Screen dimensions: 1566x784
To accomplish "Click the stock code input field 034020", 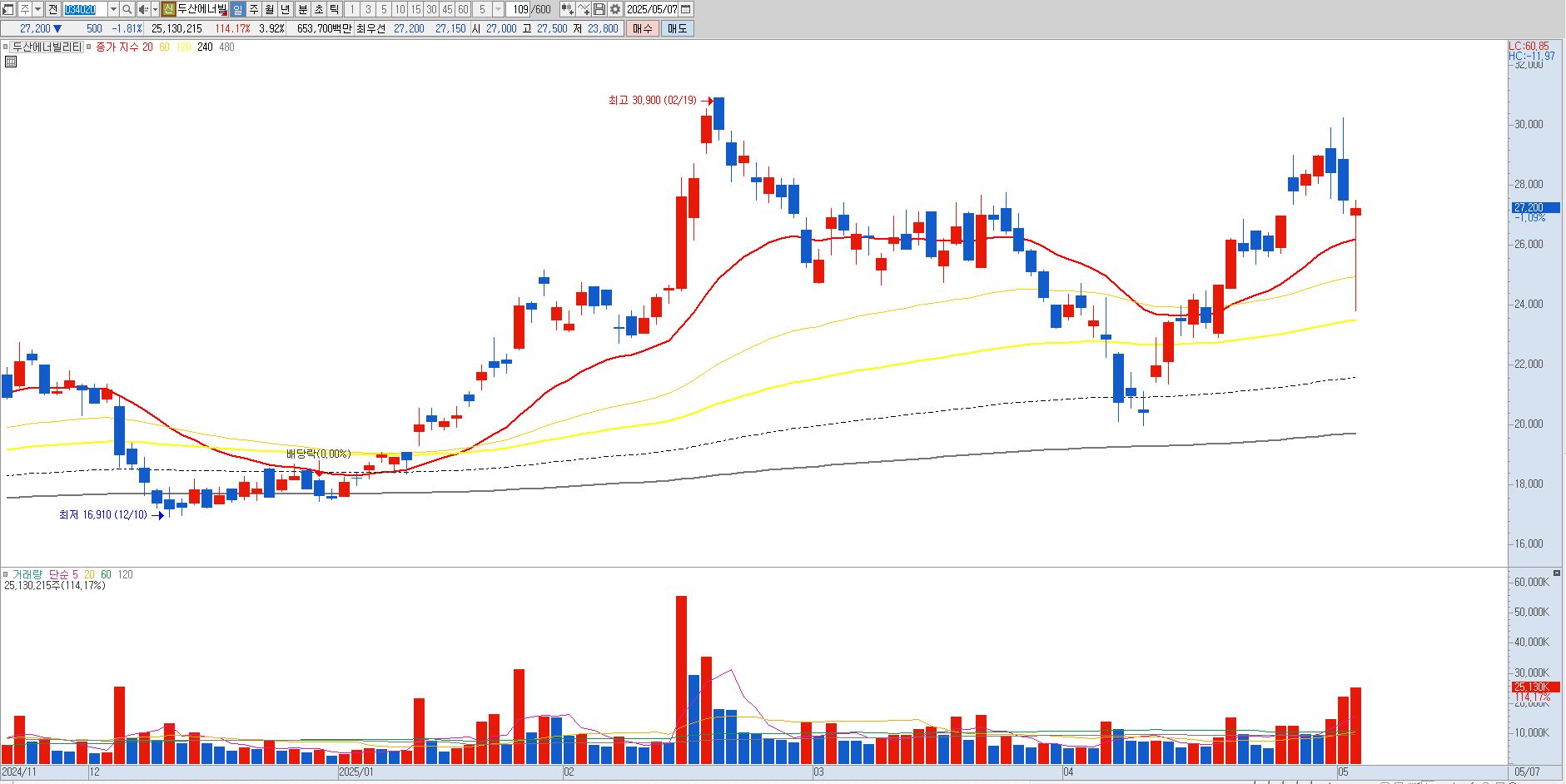I will pyautogui.click(x=86, y=9).
